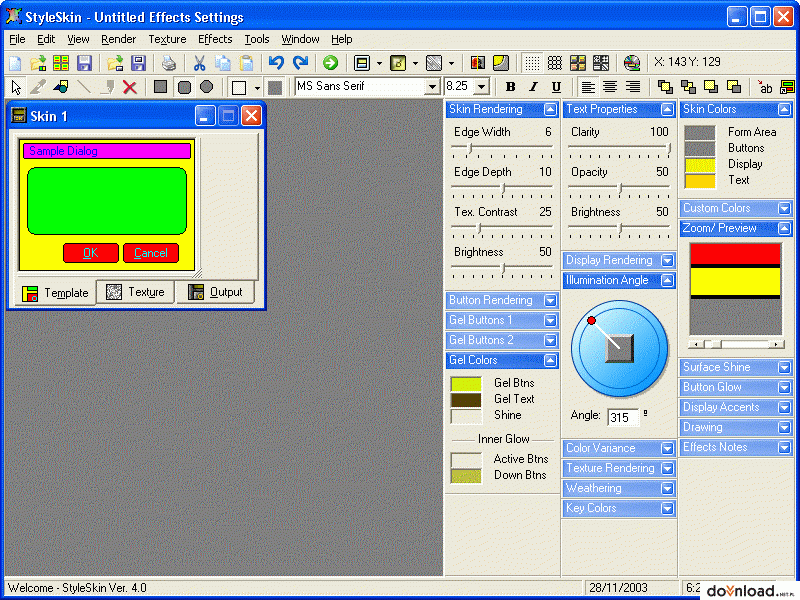The width and height of the screenshot is (800, 600).
Task: Select the shapes drawing tool
Action: click(x=61, y=87)
